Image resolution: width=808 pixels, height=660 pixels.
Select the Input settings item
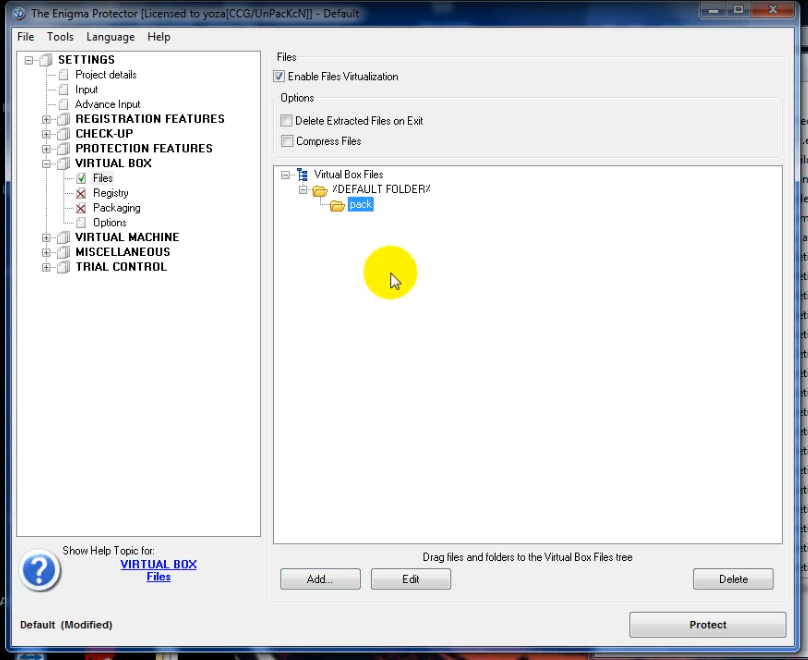tap(87, 90)
